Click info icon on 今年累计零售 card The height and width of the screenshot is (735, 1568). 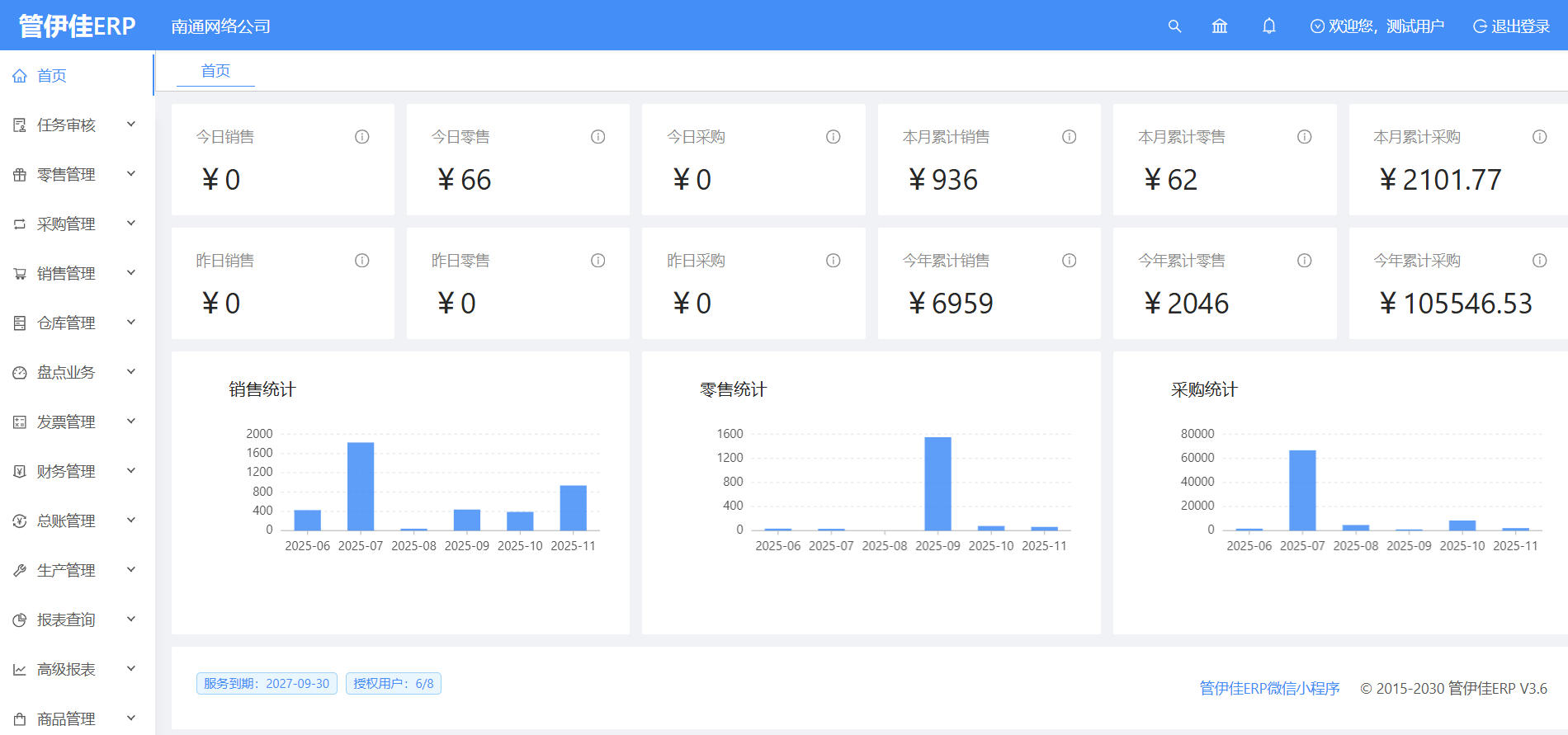coord(1304,261)
